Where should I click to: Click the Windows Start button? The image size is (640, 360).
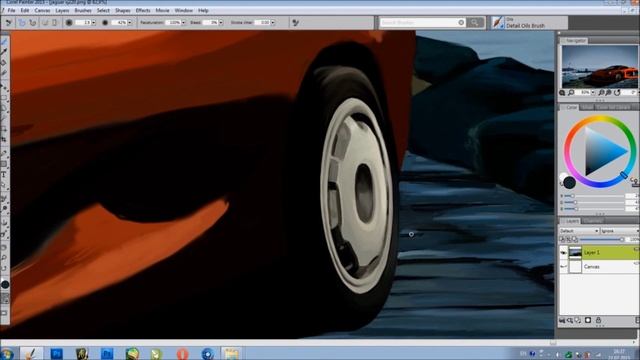[x=7, y=353]
